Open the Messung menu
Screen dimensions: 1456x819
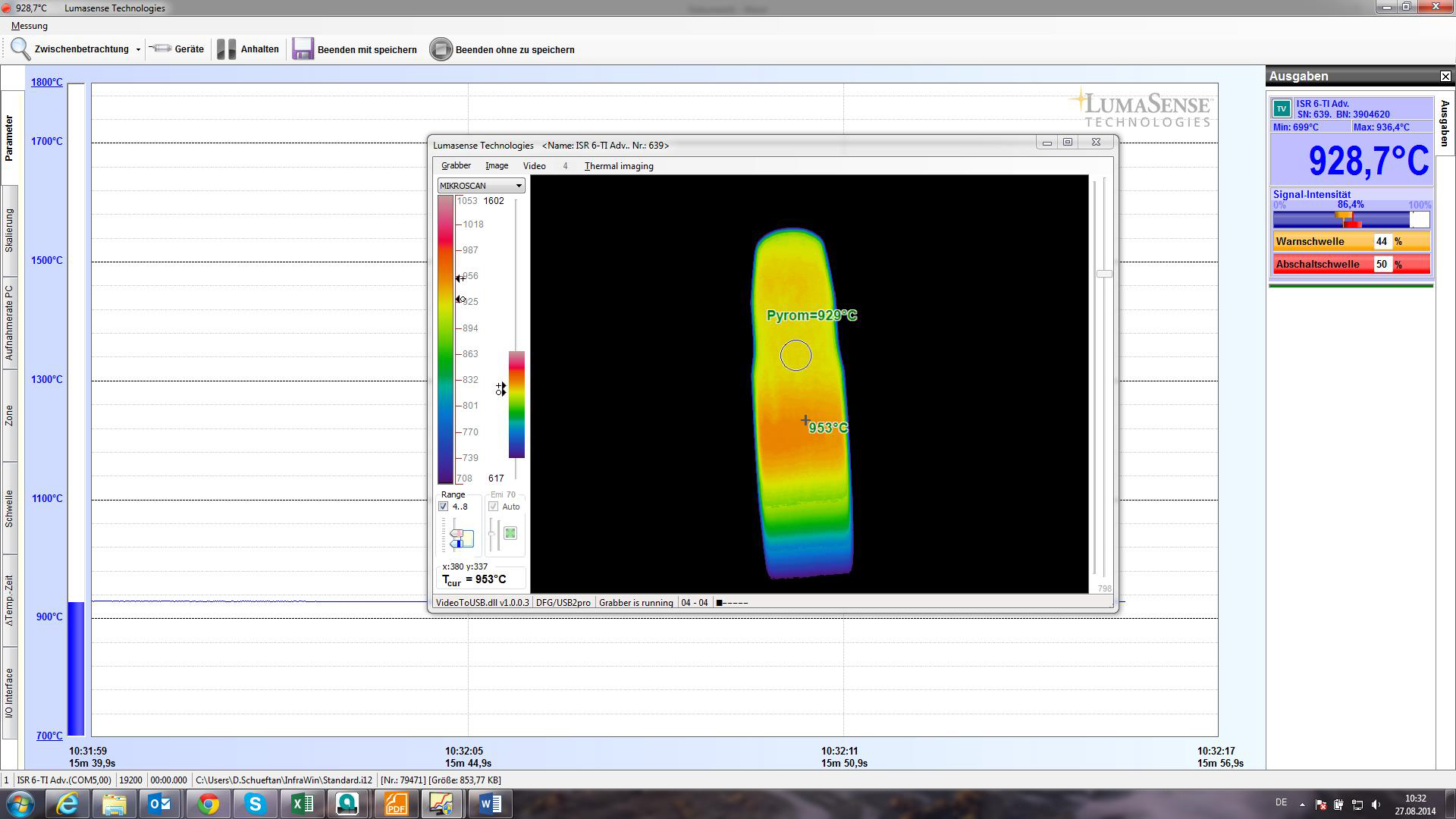29,26
